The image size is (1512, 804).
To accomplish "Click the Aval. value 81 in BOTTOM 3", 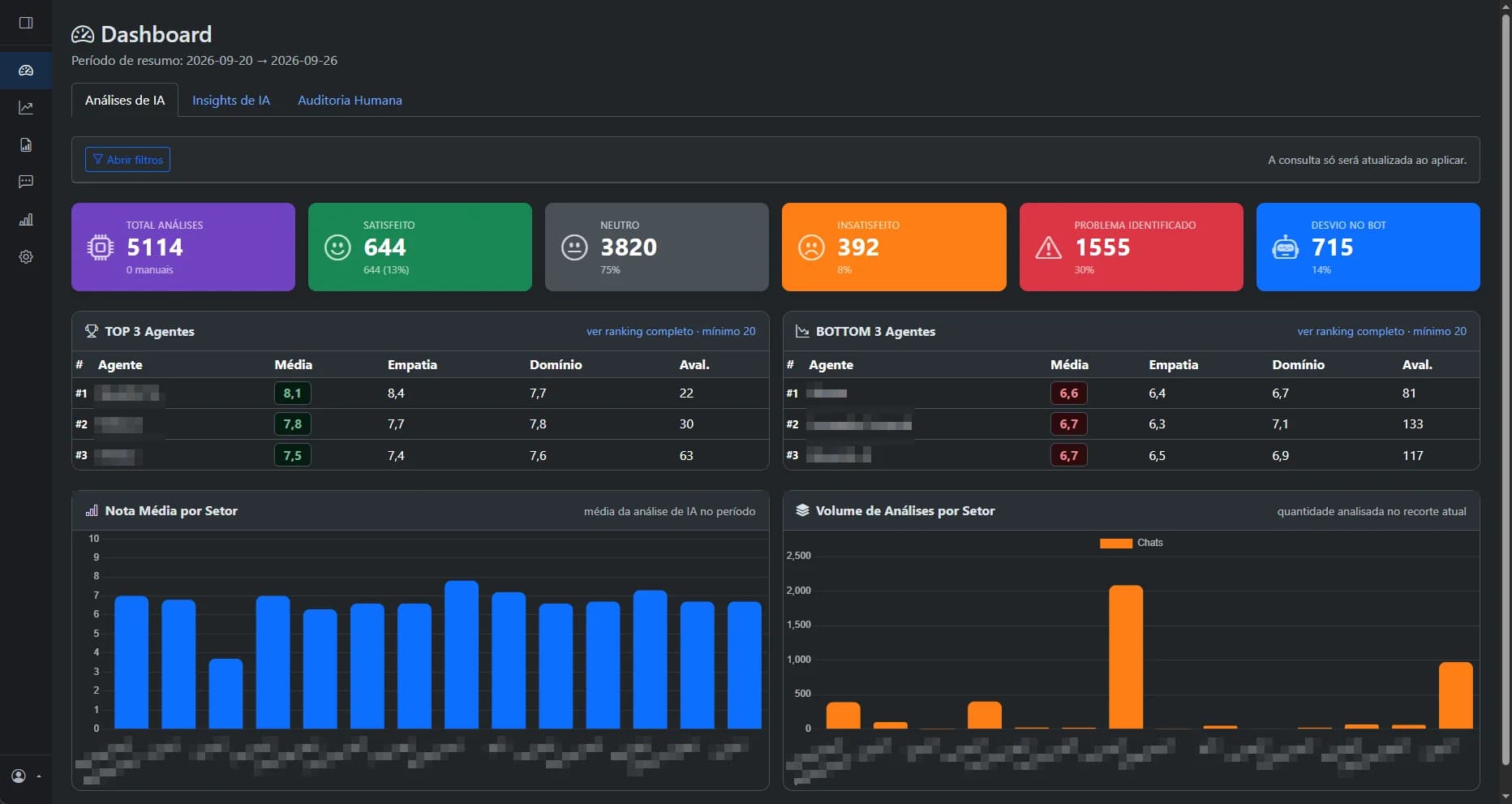I will [x=1409, y=393].
